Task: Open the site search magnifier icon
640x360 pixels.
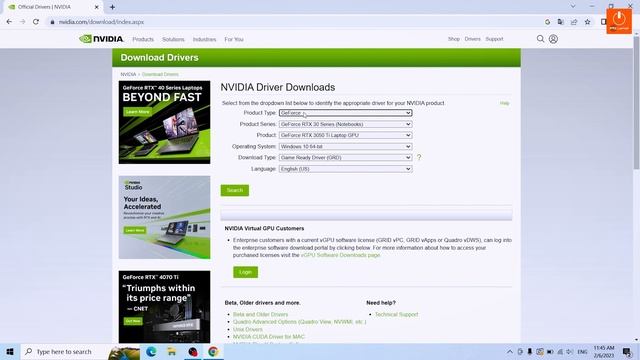Action: click(540, 39)
